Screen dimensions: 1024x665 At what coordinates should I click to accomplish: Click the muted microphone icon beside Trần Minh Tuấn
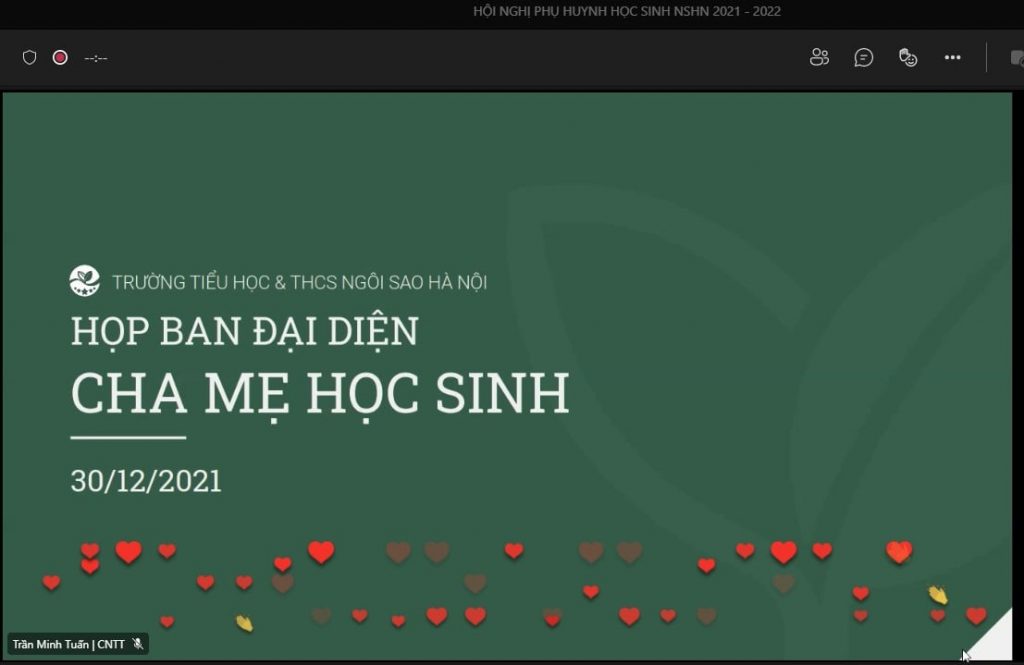click(x=137, y=644)
